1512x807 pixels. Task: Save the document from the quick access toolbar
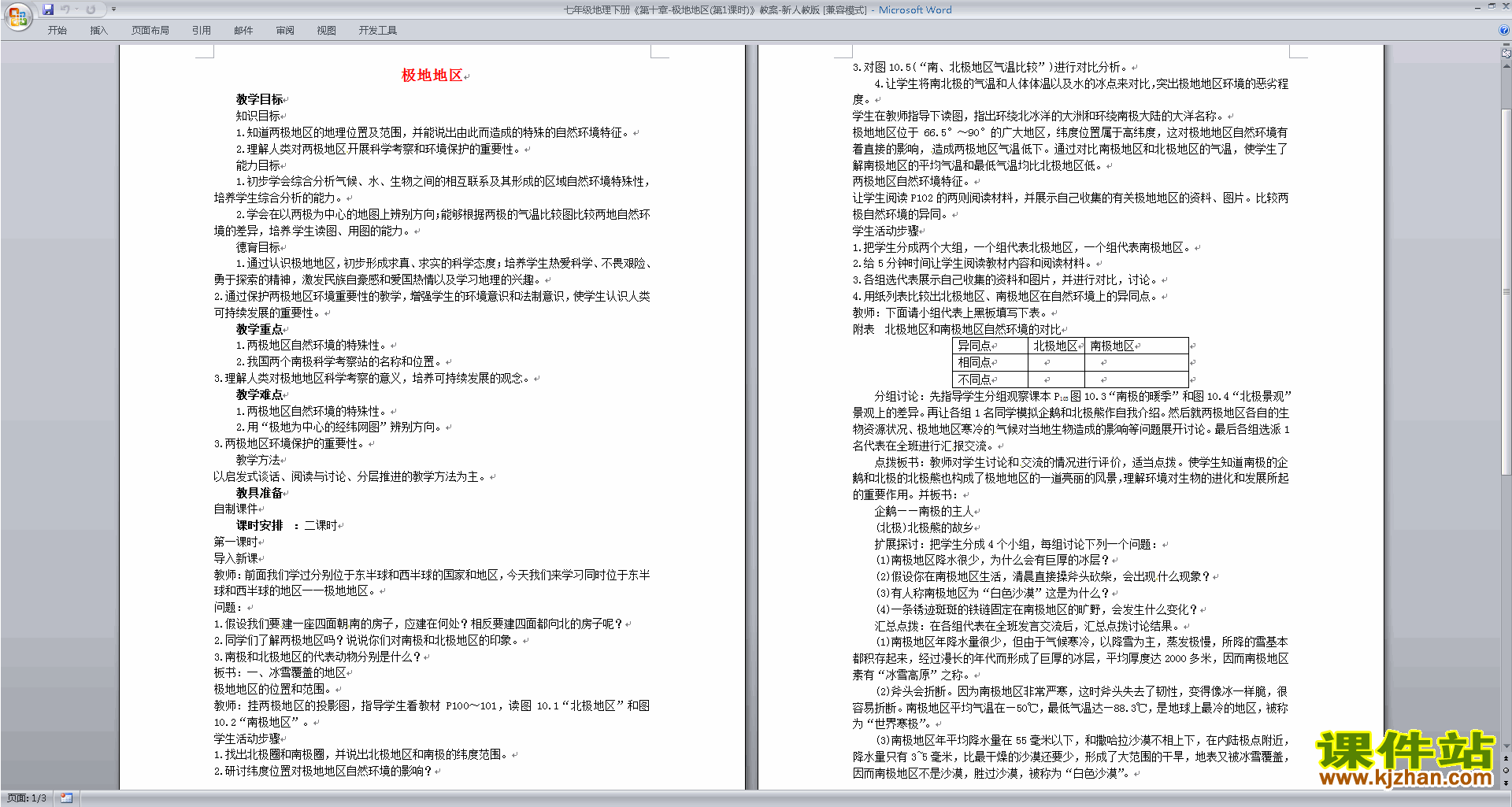pos(48,9)
